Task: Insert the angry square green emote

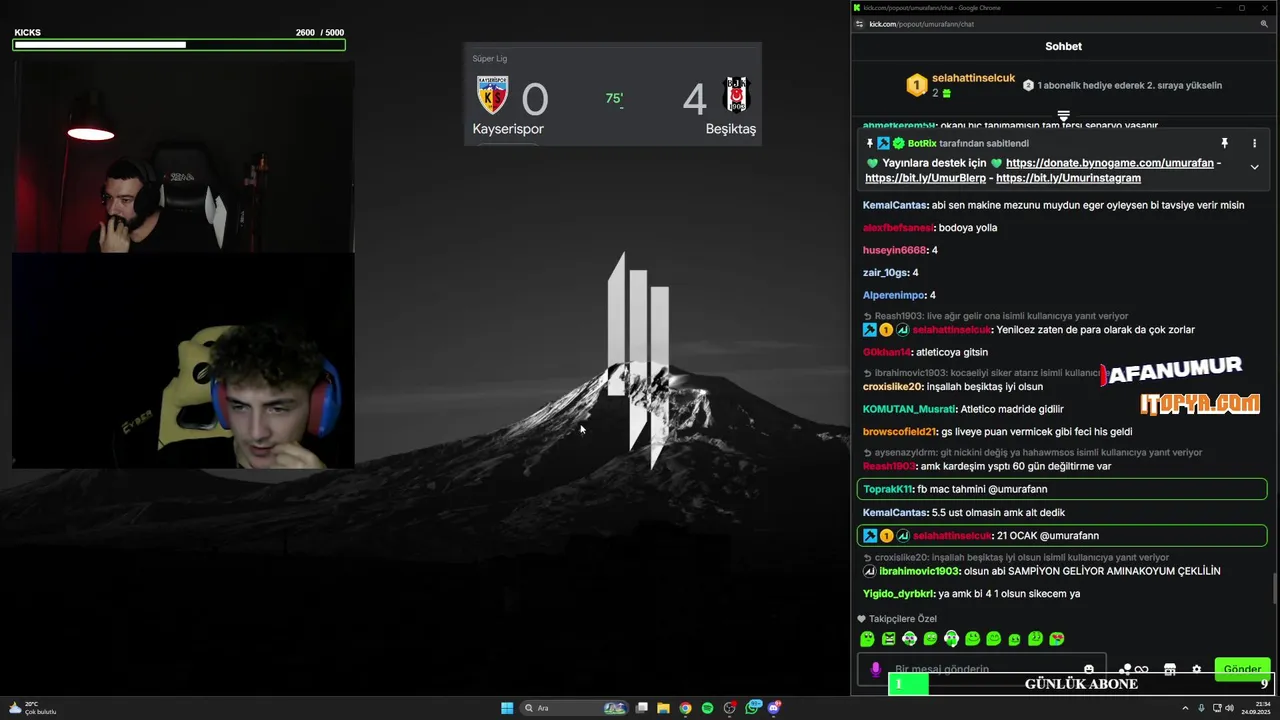Action: (888, 639)
